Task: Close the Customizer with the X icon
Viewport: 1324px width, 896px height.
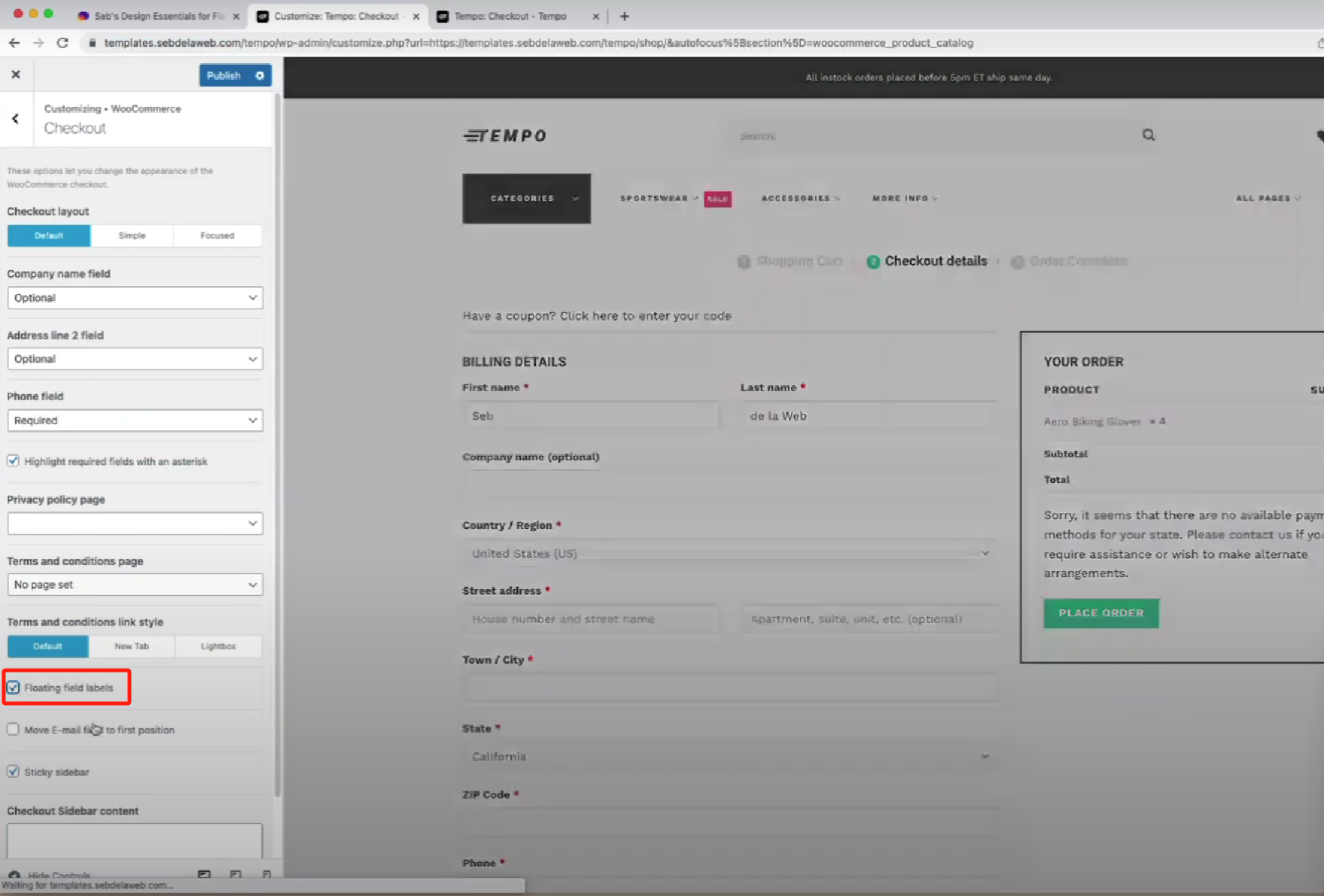Action: [x=16, y=74]
